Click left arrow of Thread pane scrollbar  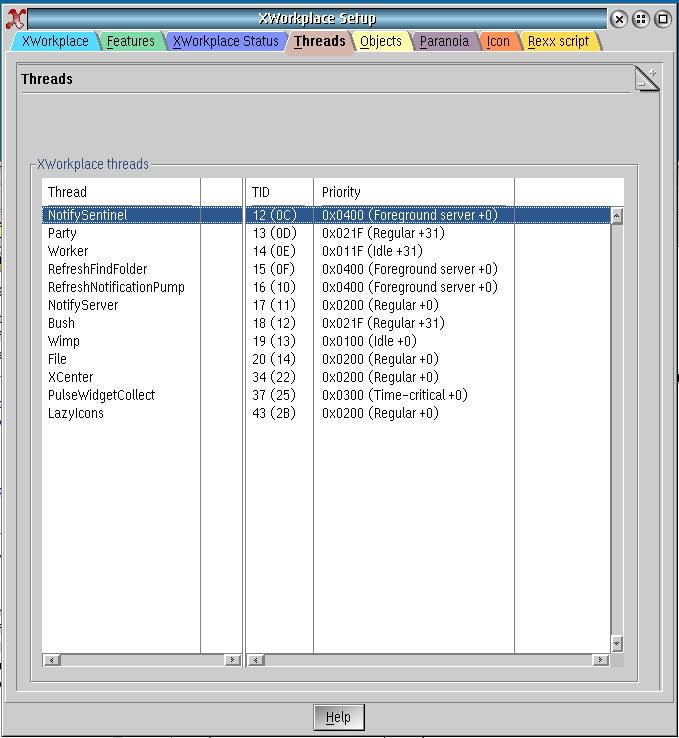click(52, 660)
